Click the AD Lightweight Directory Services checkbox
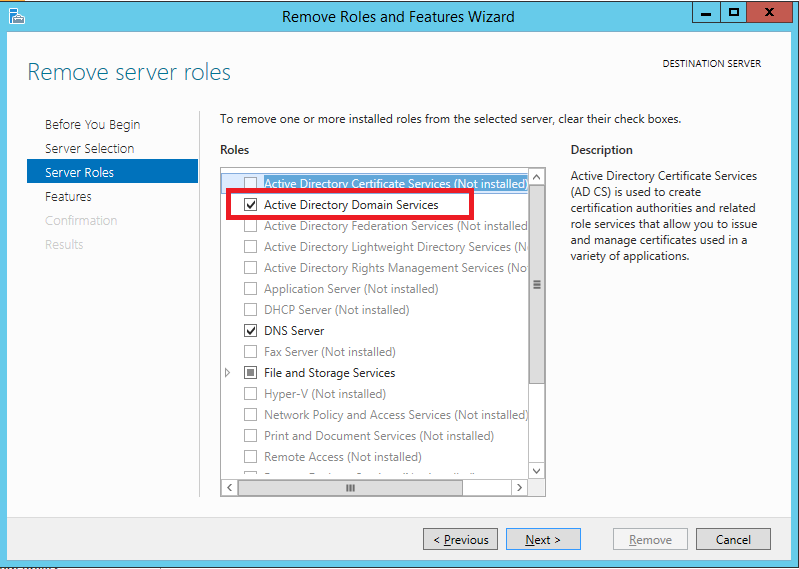 click(250, 247)
